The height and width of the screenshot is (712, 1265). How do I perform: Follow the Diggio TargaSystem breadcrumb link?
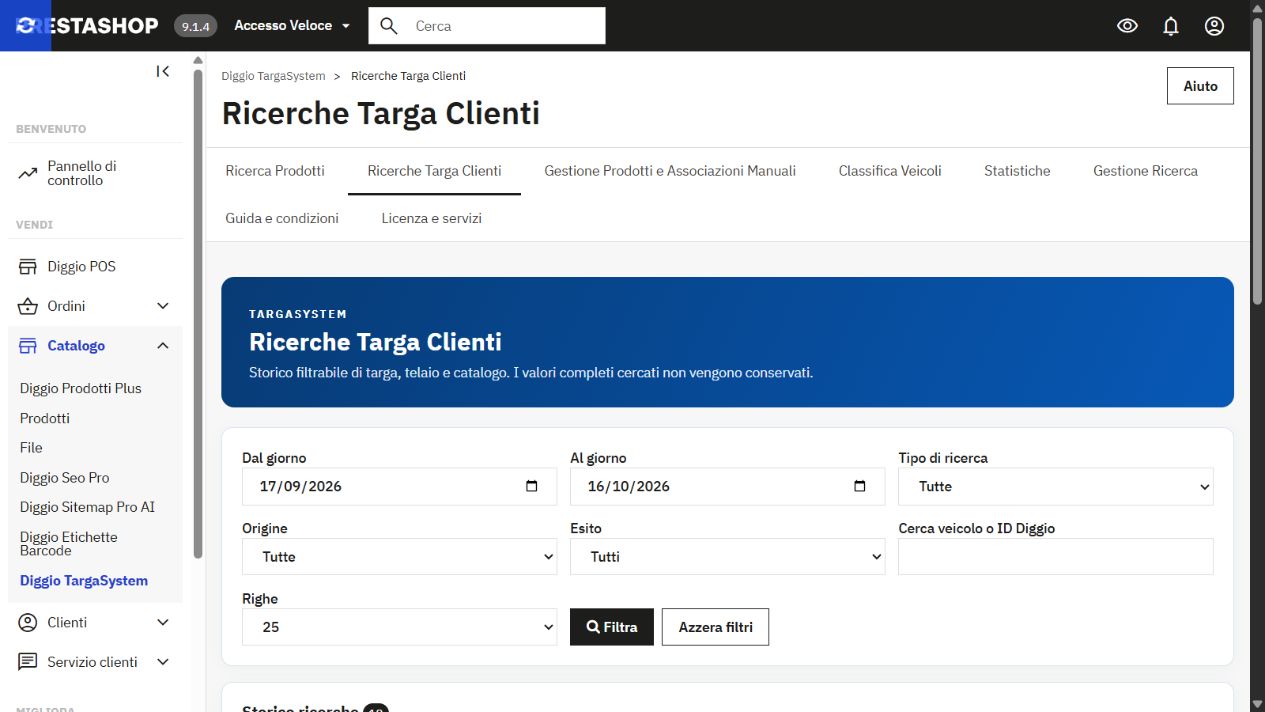point(273,76)
